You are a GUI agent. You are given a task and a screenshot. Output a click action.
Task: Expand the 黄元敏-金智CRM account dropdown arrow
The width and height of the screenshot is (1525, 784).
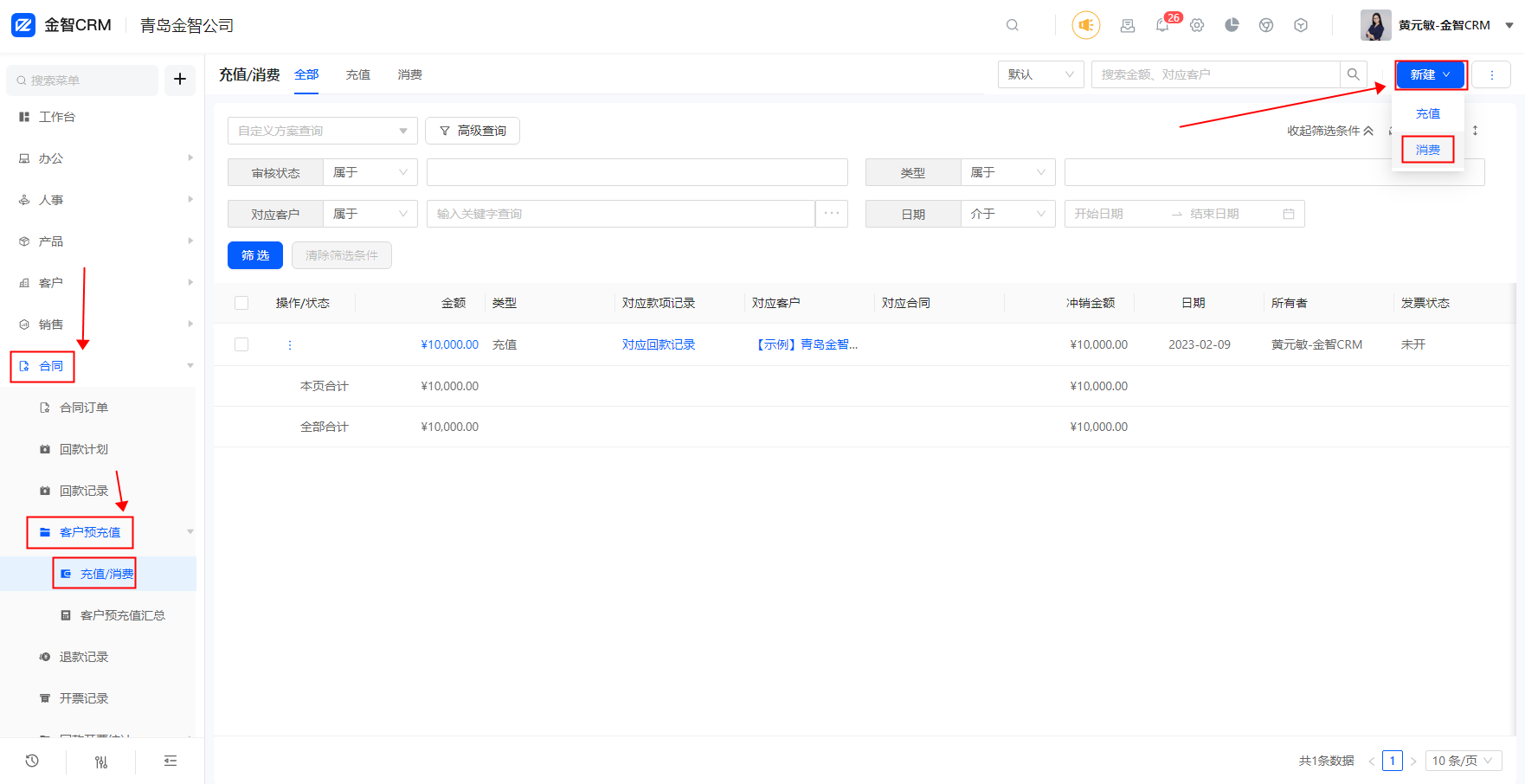(1509, 25)
